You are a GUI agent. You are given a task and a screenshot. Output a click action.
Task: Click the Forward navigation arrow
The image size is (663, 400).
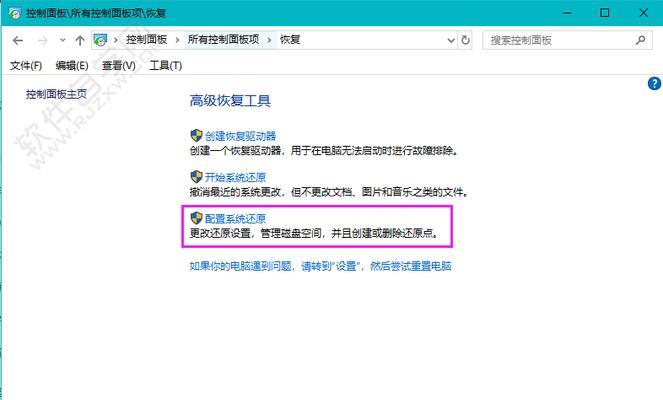click(42, 41)
